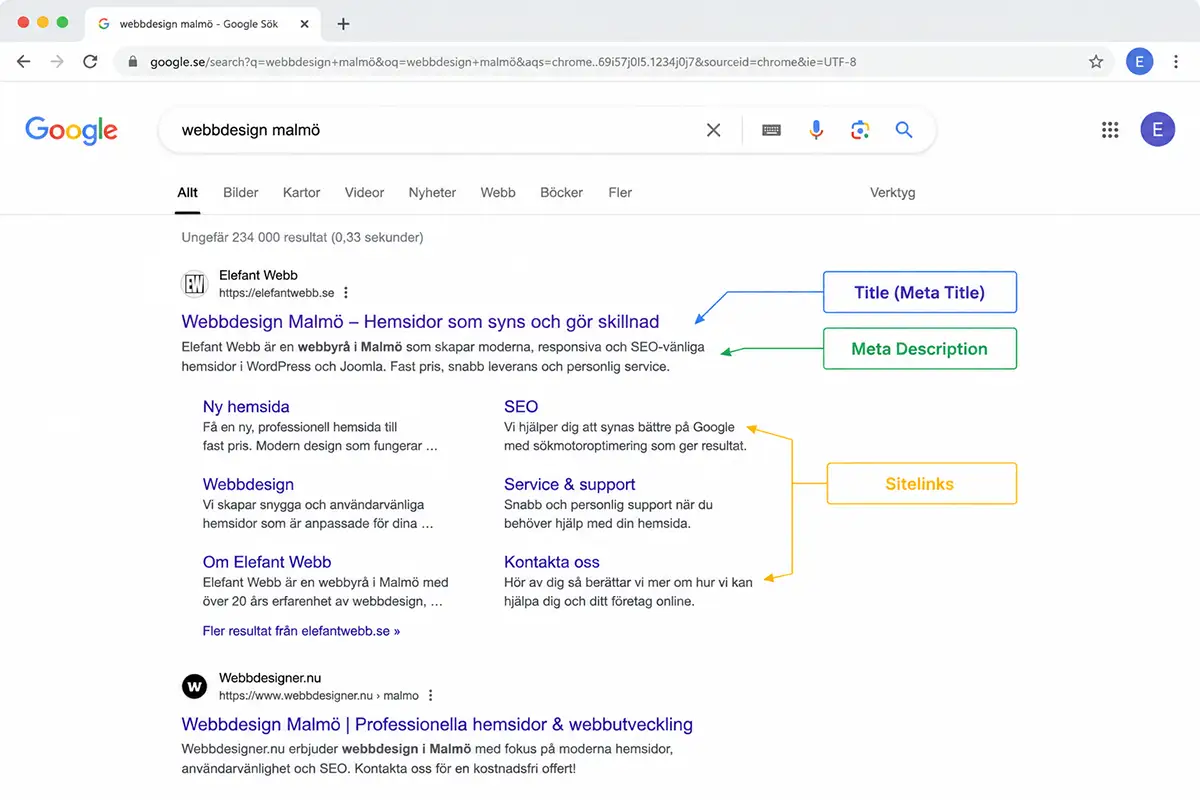Click the Webbdesigner.nu favicon

click(x=195, y=686)
